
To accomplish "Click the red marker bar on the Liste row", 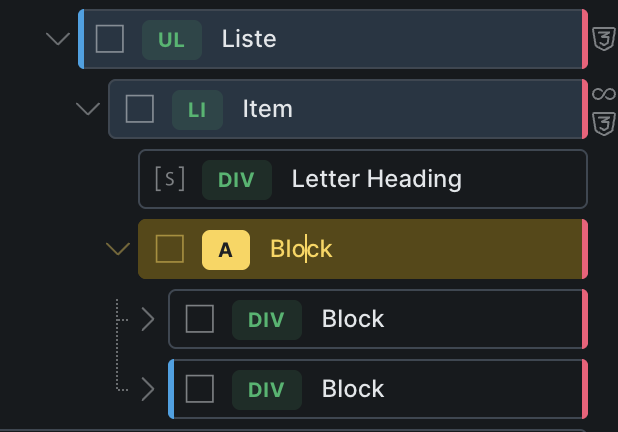I will [584, 39].
